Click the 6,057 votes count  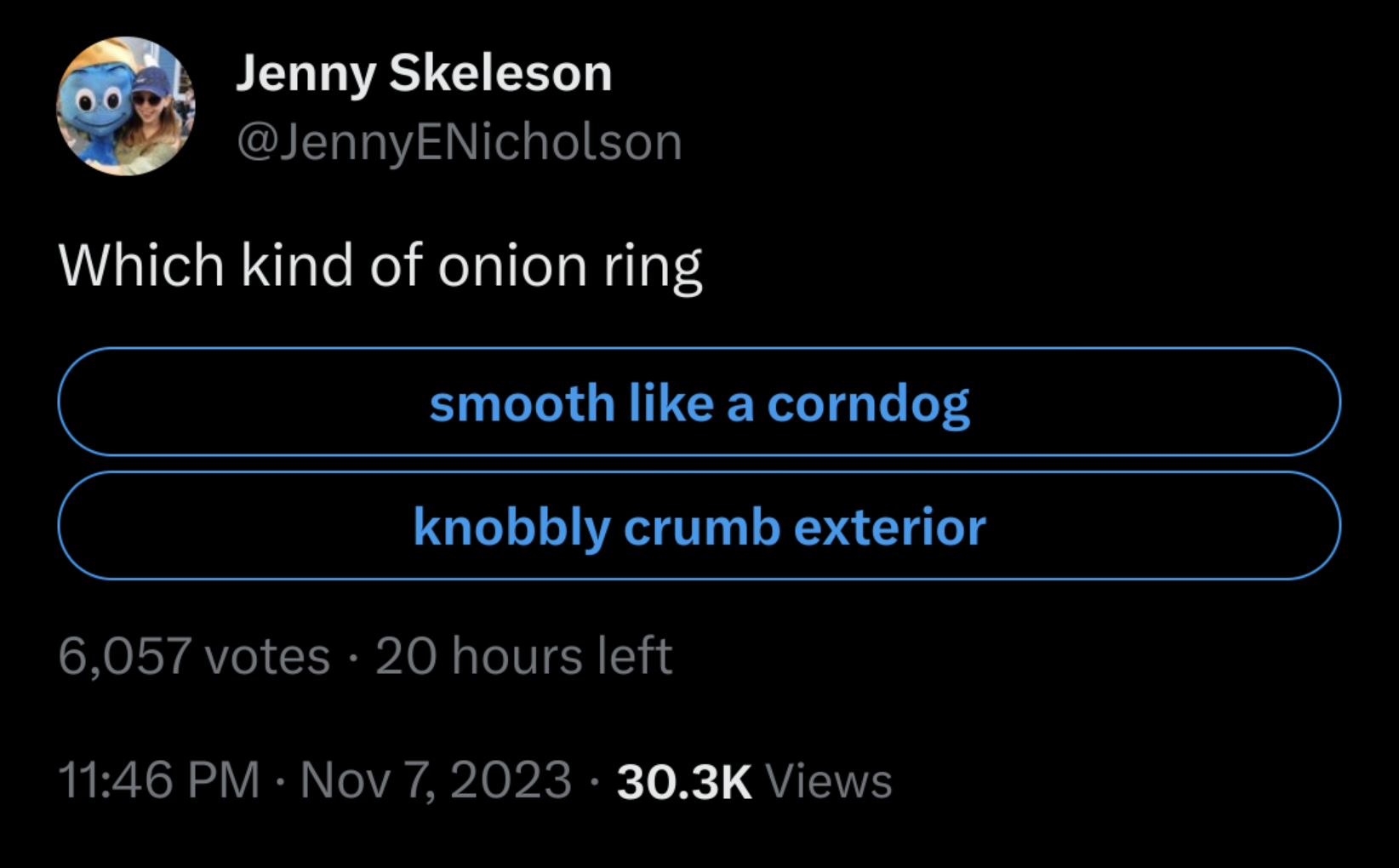[x=194, y=657]
